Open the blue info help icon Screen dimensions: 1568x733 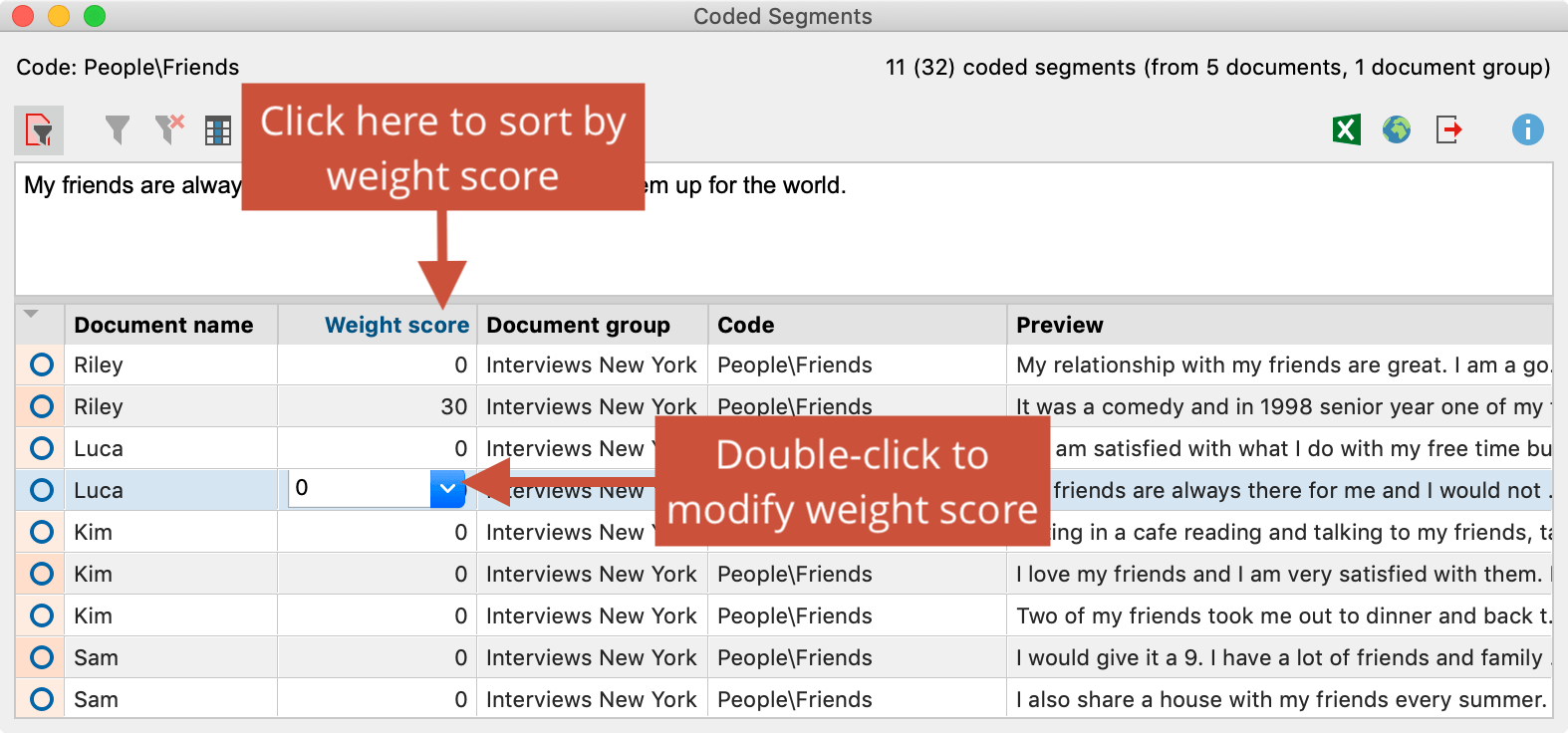pyautogui.click(x=1527, y=129)
